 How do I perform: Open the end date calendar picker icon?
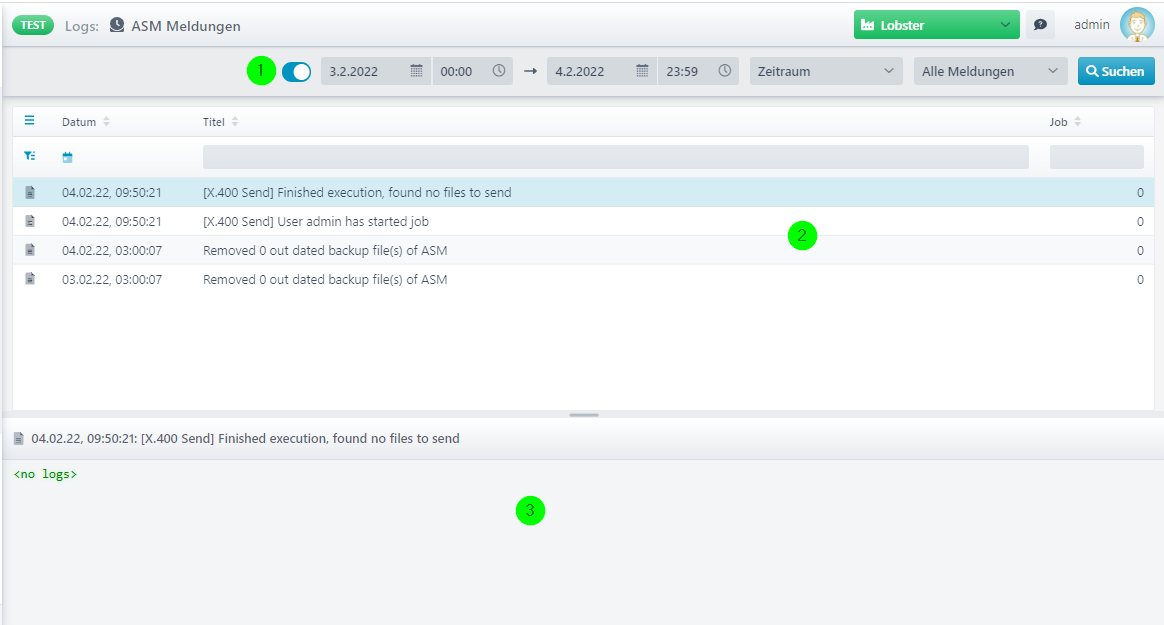click(642, 71)
